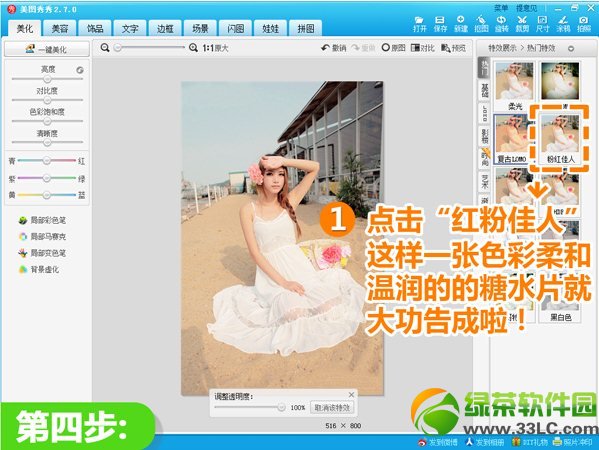Apply the 柔光 effect thumbnail
This screenshot has width=599, height=450.
(514, 86)
